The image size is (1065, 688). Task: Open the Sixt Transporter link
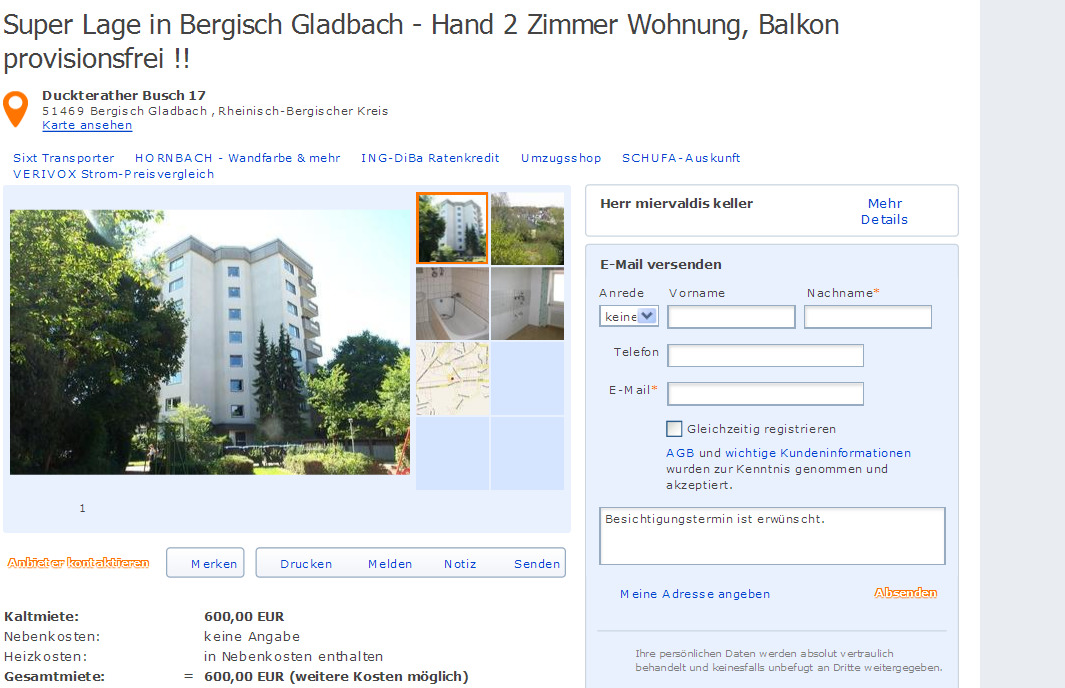[x=64, y=158]
